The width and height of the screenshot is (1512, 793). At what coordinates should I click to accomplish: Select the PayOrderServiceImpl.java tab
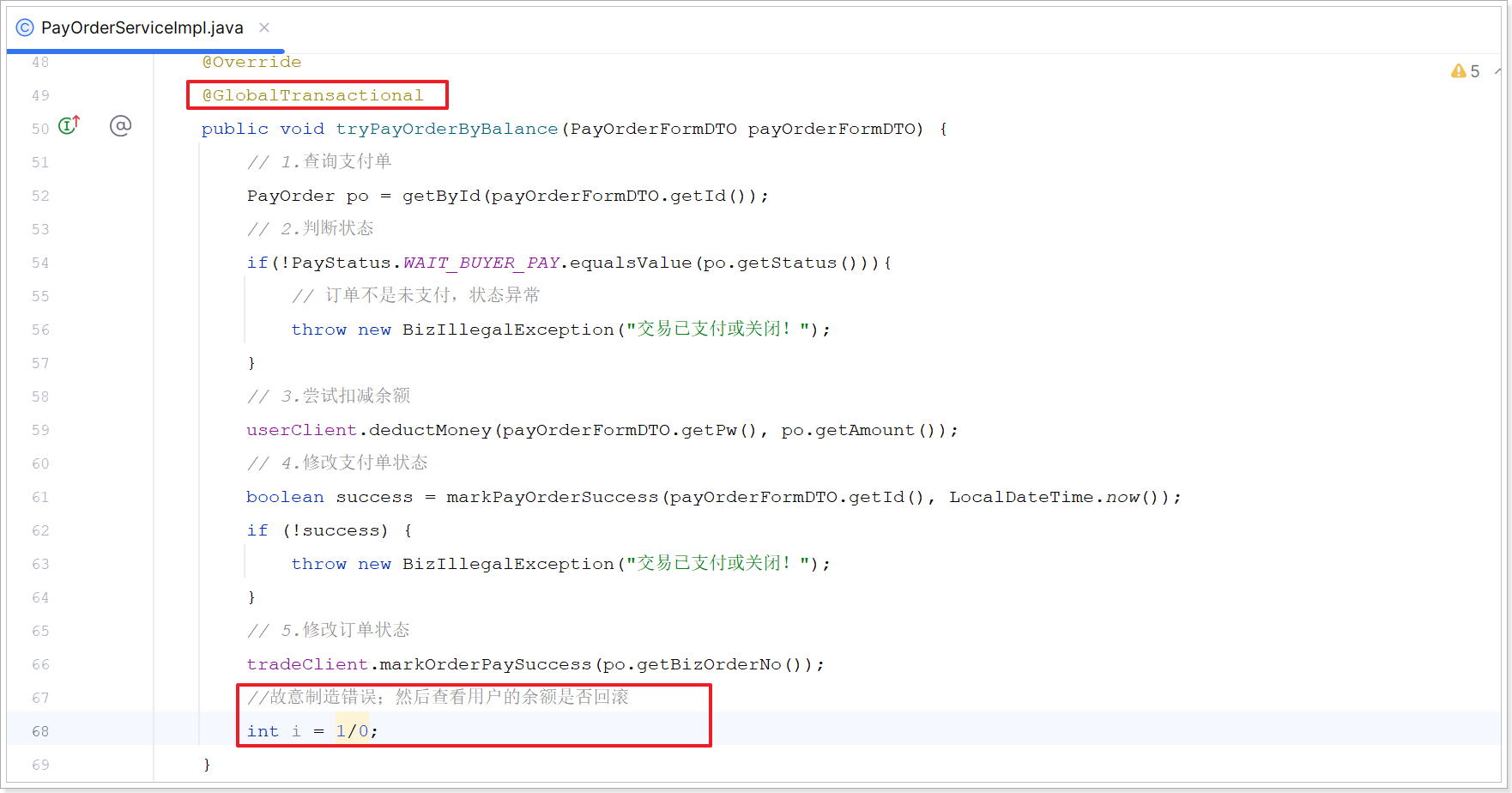(x=142, y=27)
